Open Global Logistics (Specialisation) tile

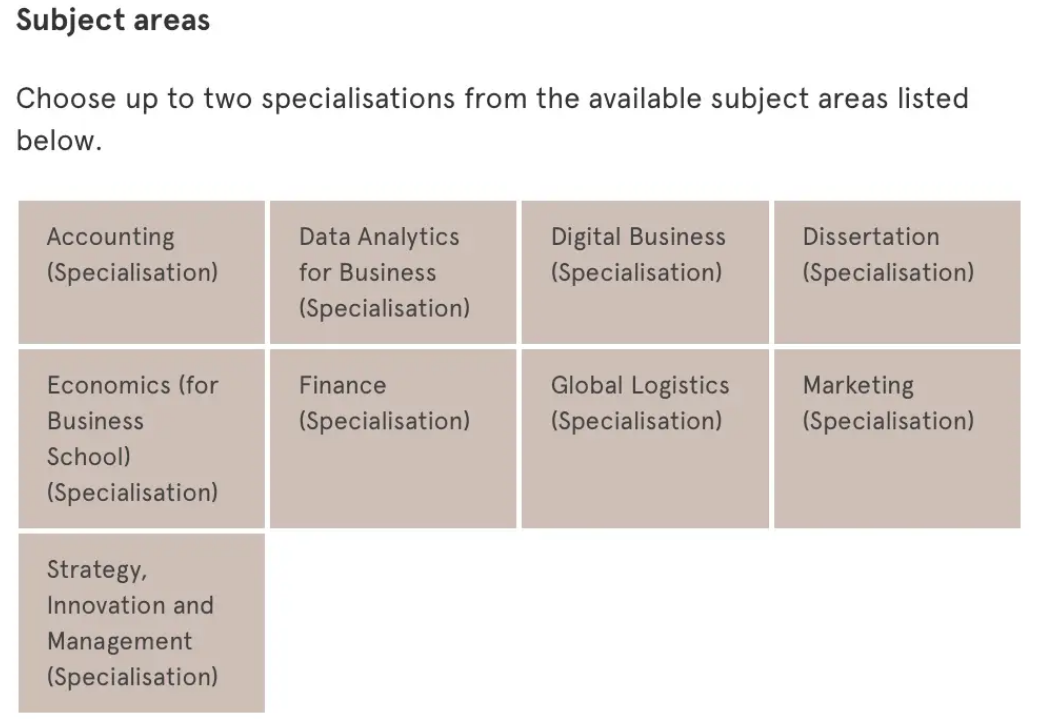(645, 439)
